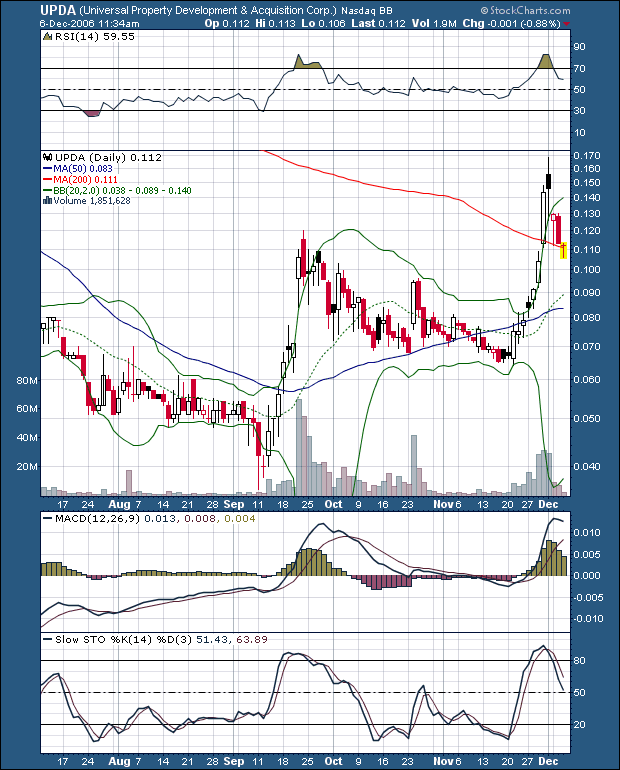This screenshot has height=770, width=620.
Task: Click the Oct label on the price date axis
Action: (333, 504)
